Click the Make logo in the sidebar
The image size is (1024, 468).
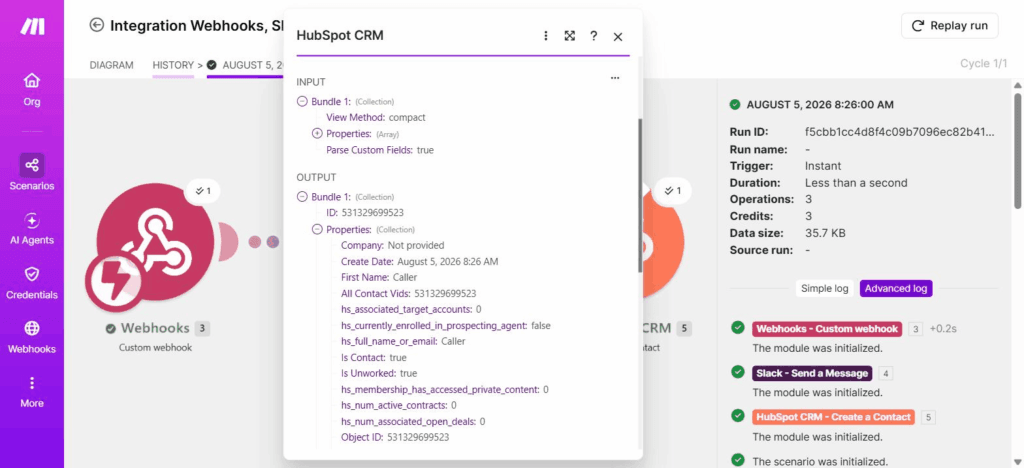(32, 26)
